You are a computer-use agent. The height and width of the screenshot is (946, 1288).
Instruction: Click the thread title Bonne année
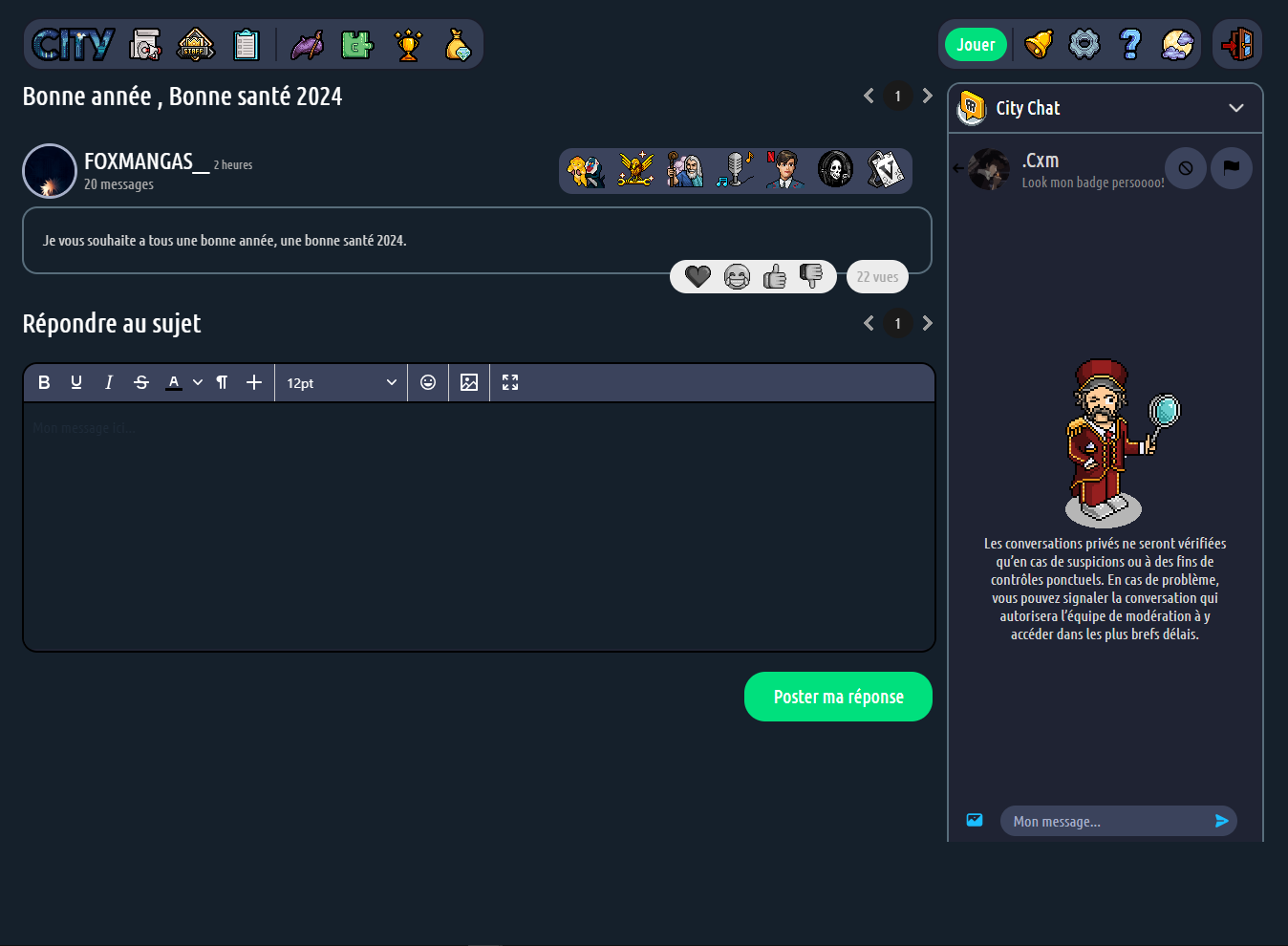coord(182,97)
